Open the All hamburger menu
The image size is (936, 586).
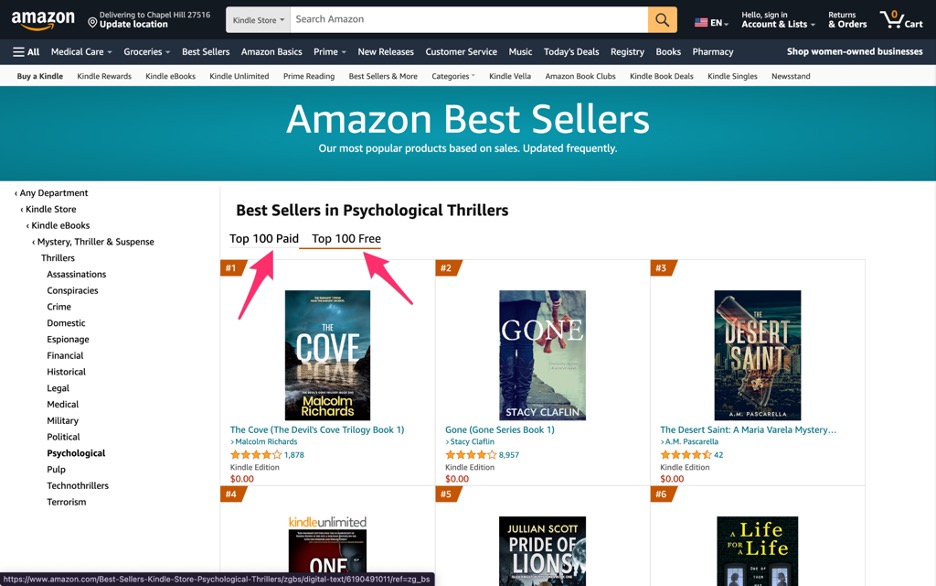click(x=26, y=51)
